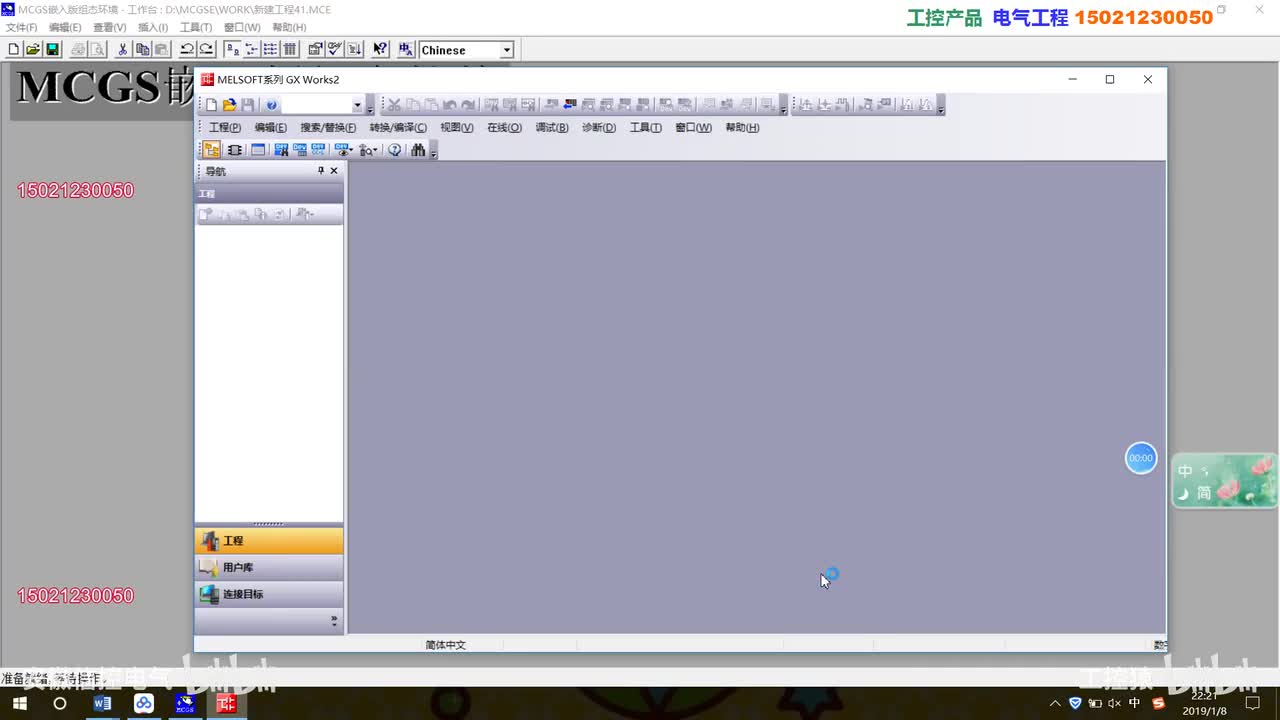
Task: Minimize the GX Works2 window
Action: pos(1073,80)
